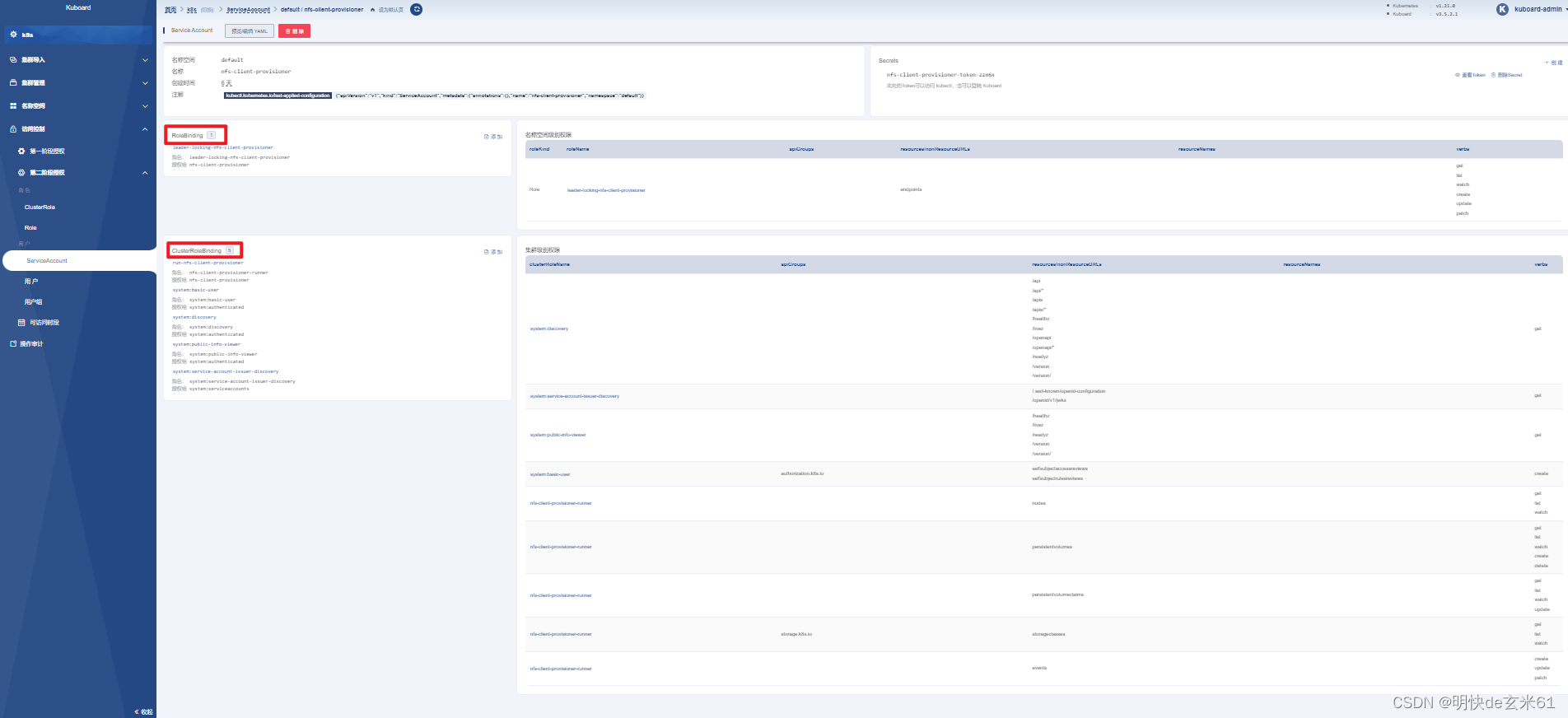1568x718 pixels.
Task: Click system:service-account-issuer-discovery in cluster table
Action: point(575,396)
